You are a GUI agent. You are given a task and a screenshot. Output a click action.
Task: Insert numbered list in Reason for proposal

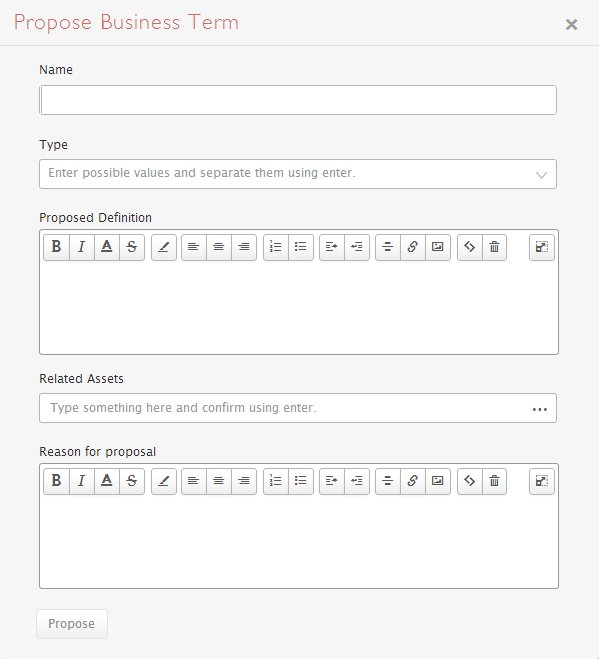[x=276, y=481]
